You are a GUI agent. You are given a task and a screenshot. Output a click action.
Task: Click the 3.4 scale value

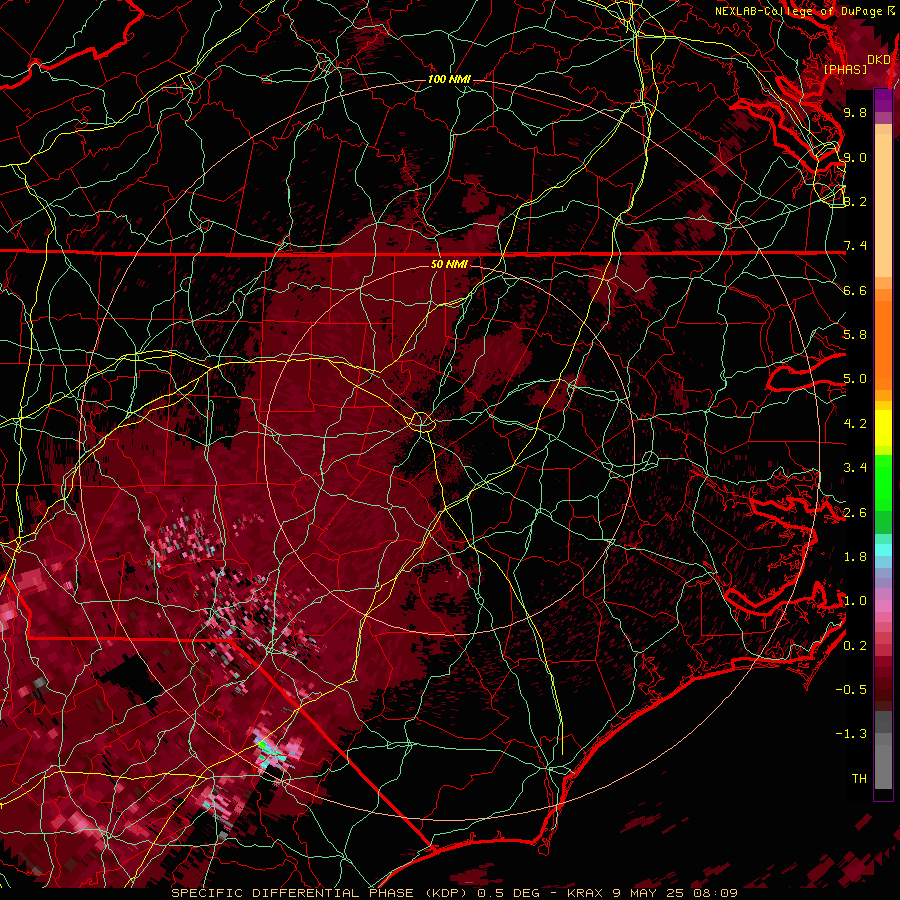855,468
